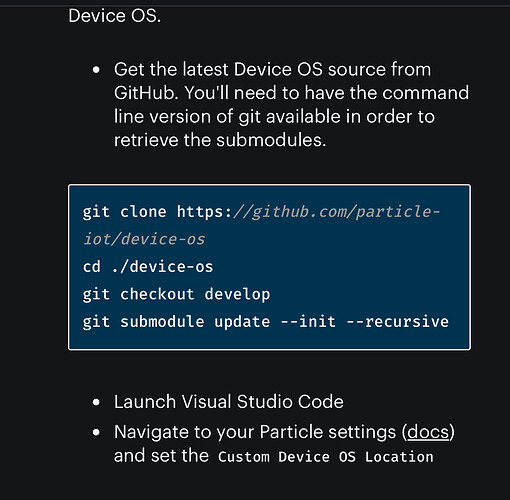
Task: Click the bullet before "Launch Visual Studio Code"
Action: pyautogui.click(x=96, y=402)
